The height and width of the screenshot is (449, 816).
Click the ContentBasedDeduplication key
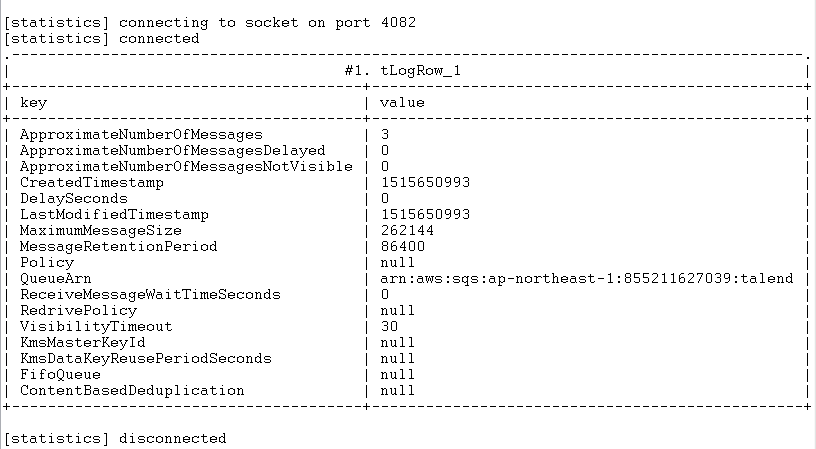pos(132,390)
